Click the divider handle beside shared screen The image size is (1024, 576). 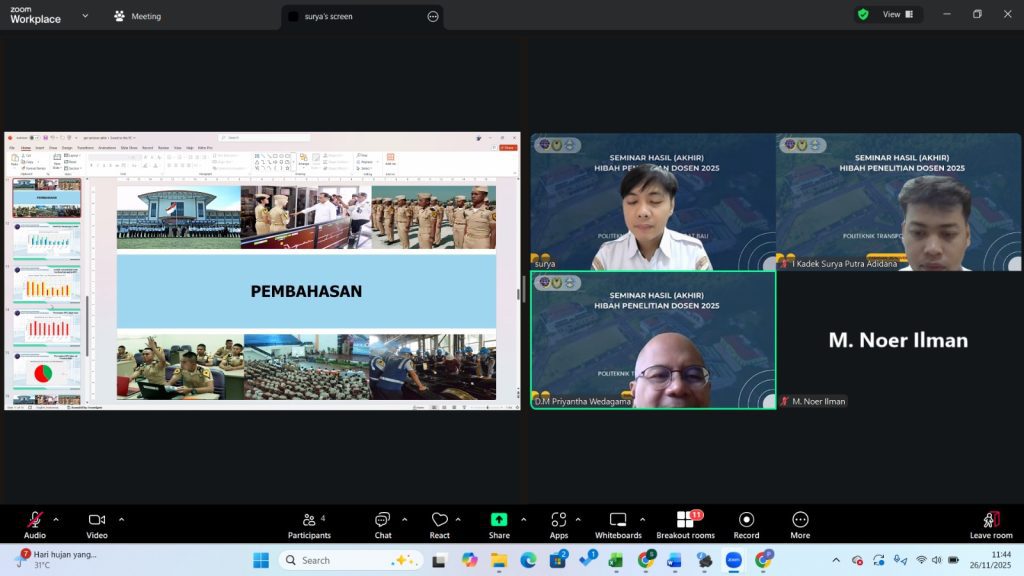[524, 290]
